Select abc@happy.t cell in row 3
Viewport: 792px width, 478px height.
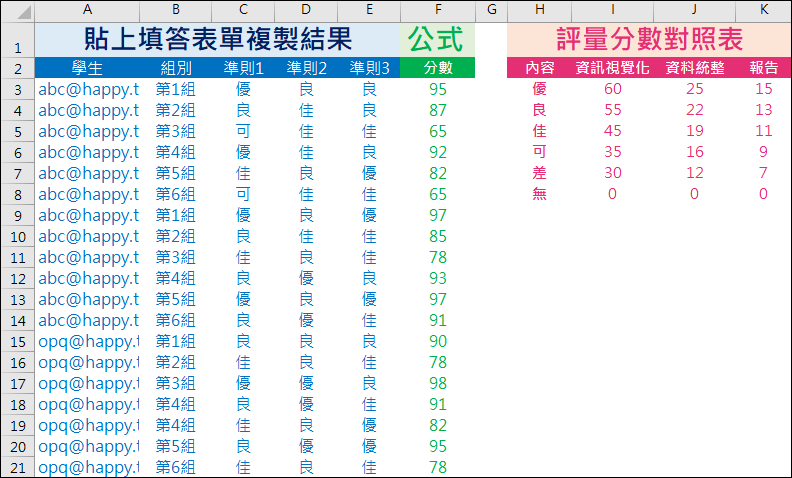point(87,89)
